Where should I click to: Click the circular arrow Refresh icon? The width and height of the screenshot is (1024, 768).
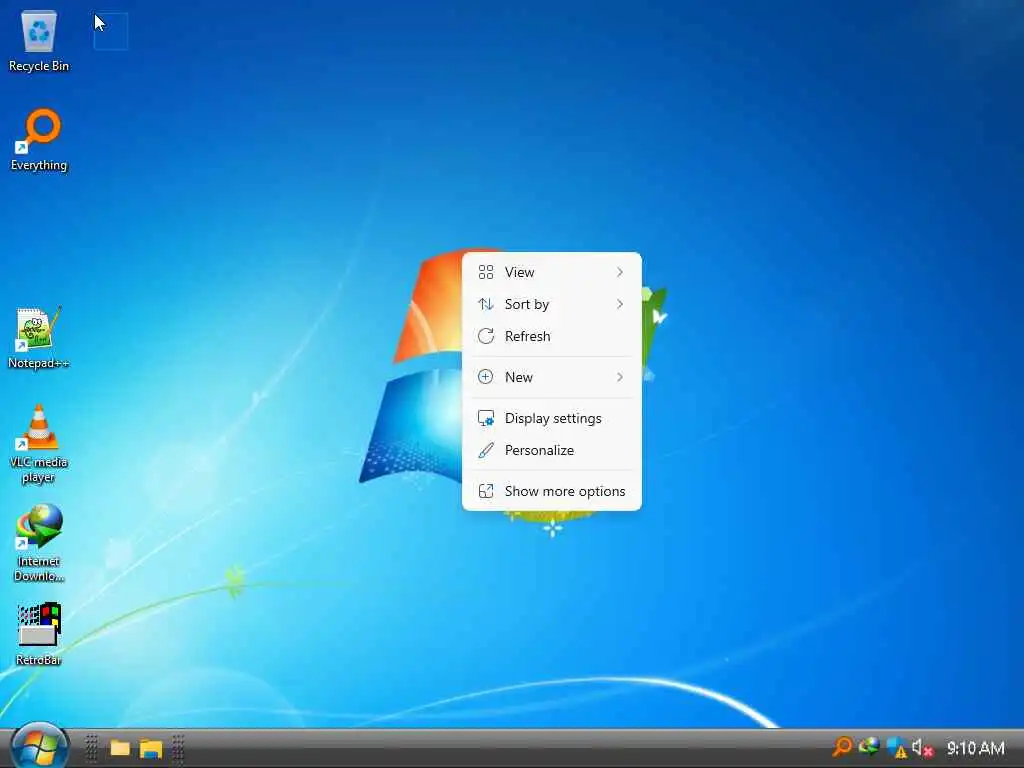tap(486, 336)
